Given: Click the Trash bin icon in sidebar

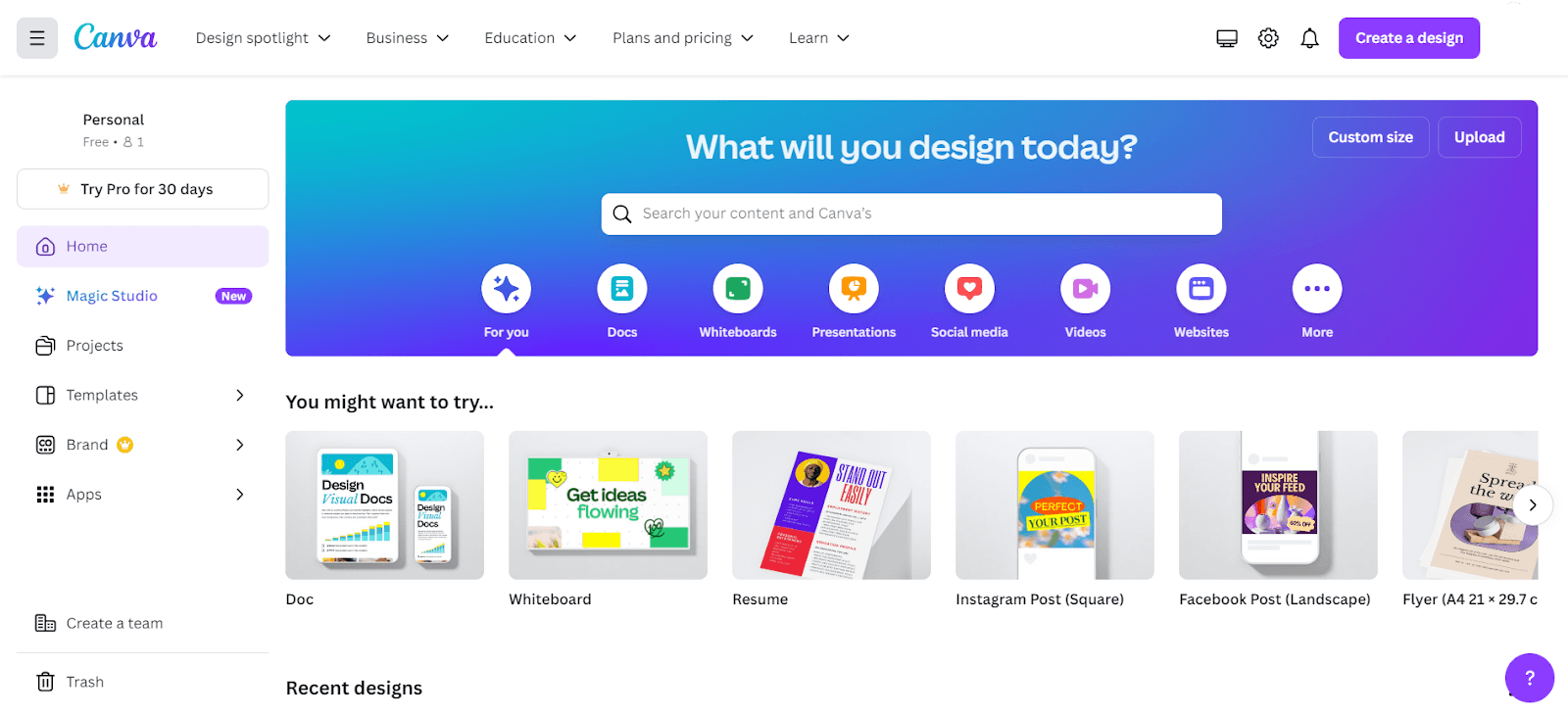Looking at the screenshot, I should (45, 682).
